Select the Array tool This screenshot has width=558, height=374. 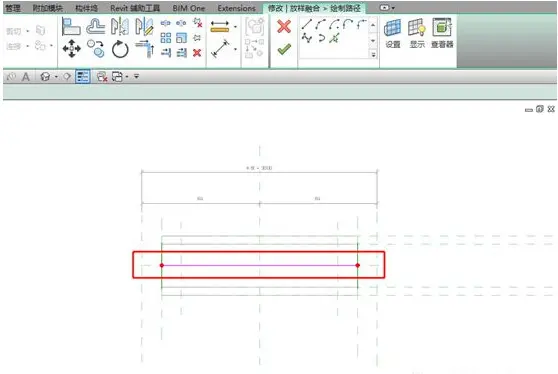point(165,38)
